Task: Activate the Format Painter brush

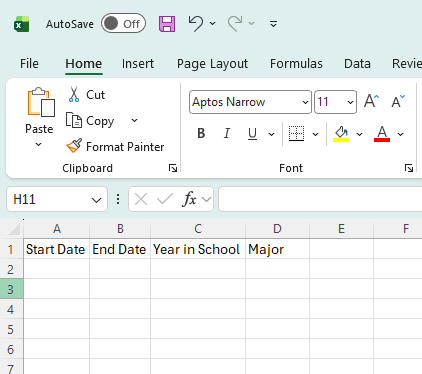Action: point(115,147)
